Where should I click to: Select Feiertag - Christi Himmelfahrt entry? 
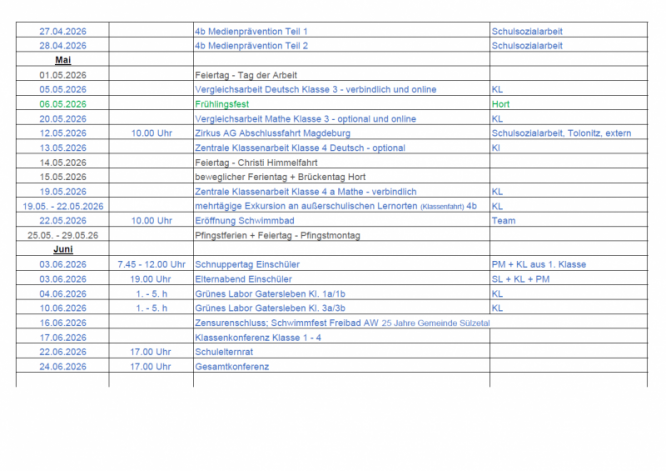point(256,163)
